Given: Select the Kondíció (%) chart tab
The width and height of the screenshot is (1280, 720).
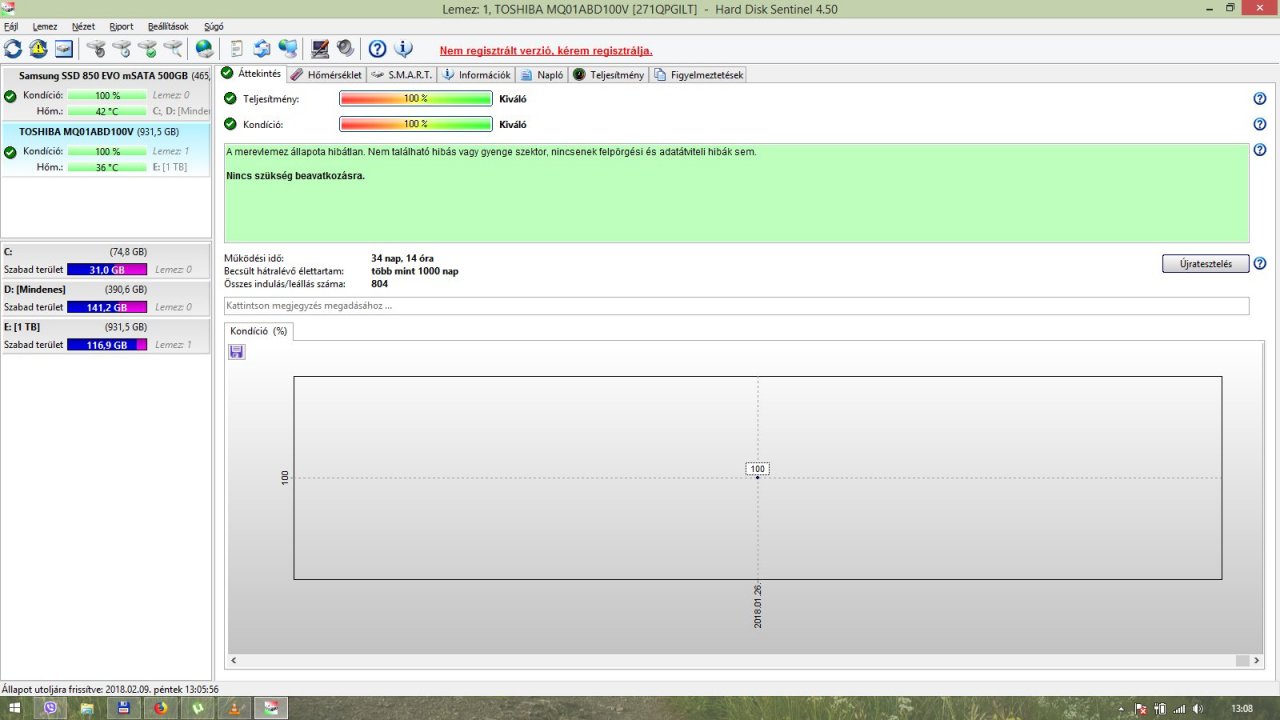Looking at the screenshot, I should (258, 331).
